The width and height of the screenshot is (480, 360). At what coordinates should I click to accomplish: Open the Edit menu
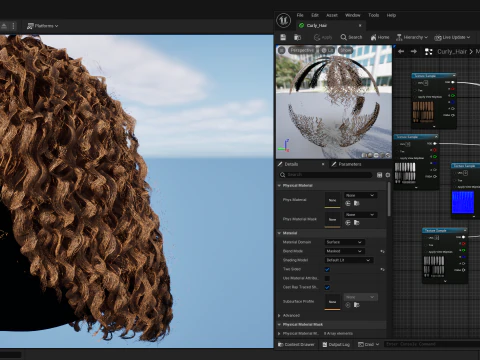point(315,15)
